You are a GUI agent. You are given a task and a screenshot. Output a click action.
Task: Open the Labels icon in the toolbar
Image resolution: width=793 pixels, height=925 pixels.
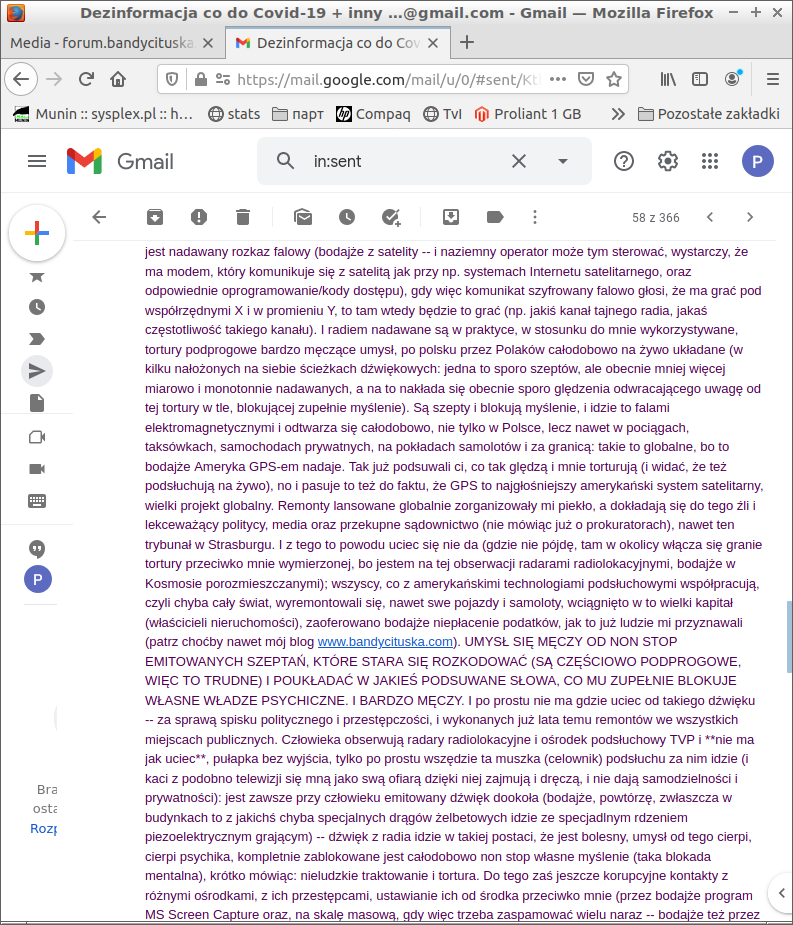click(494, 217)
